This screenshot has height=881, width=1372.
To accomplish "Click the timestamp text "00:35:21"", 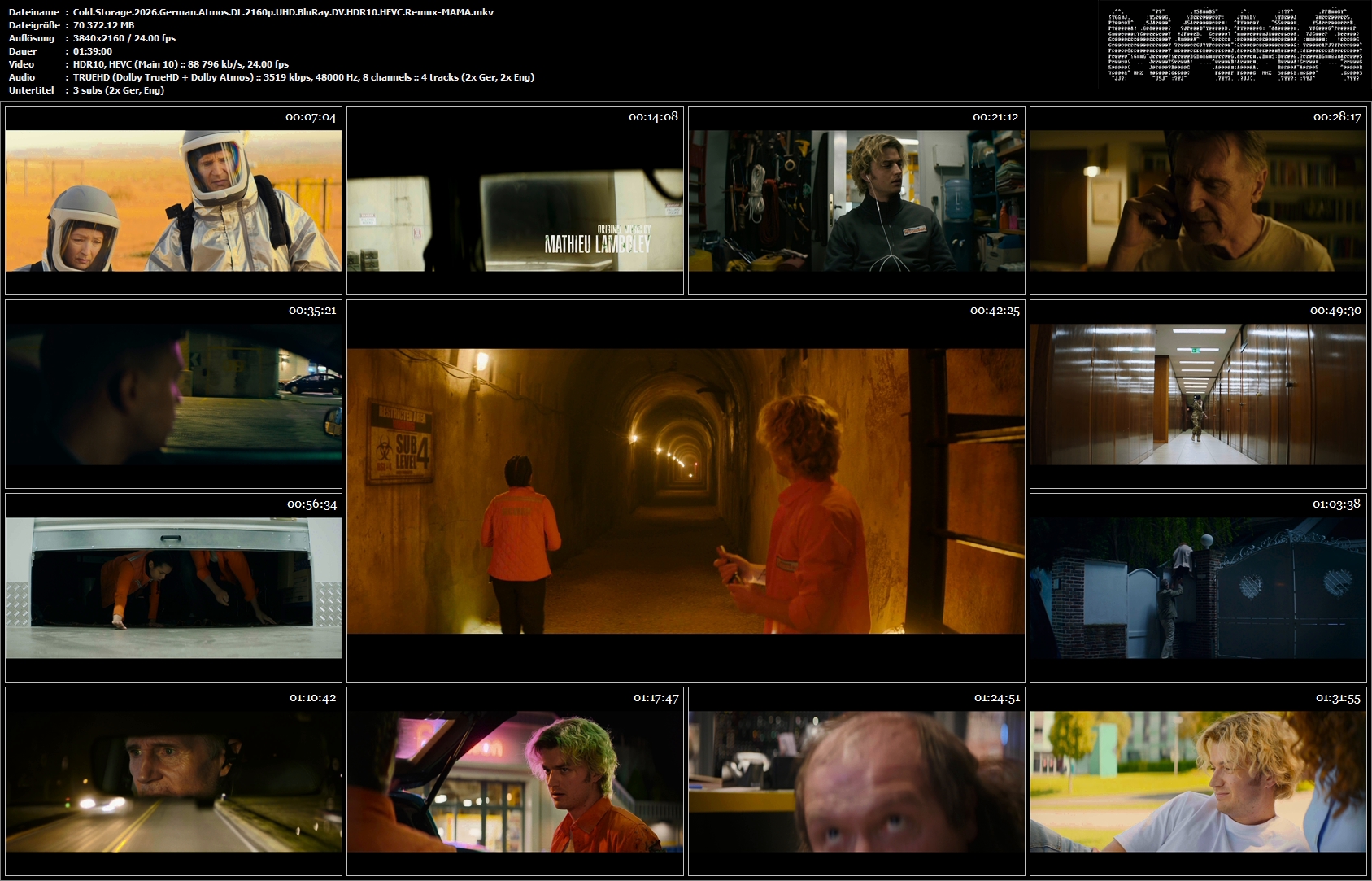I will pos(312,311).
